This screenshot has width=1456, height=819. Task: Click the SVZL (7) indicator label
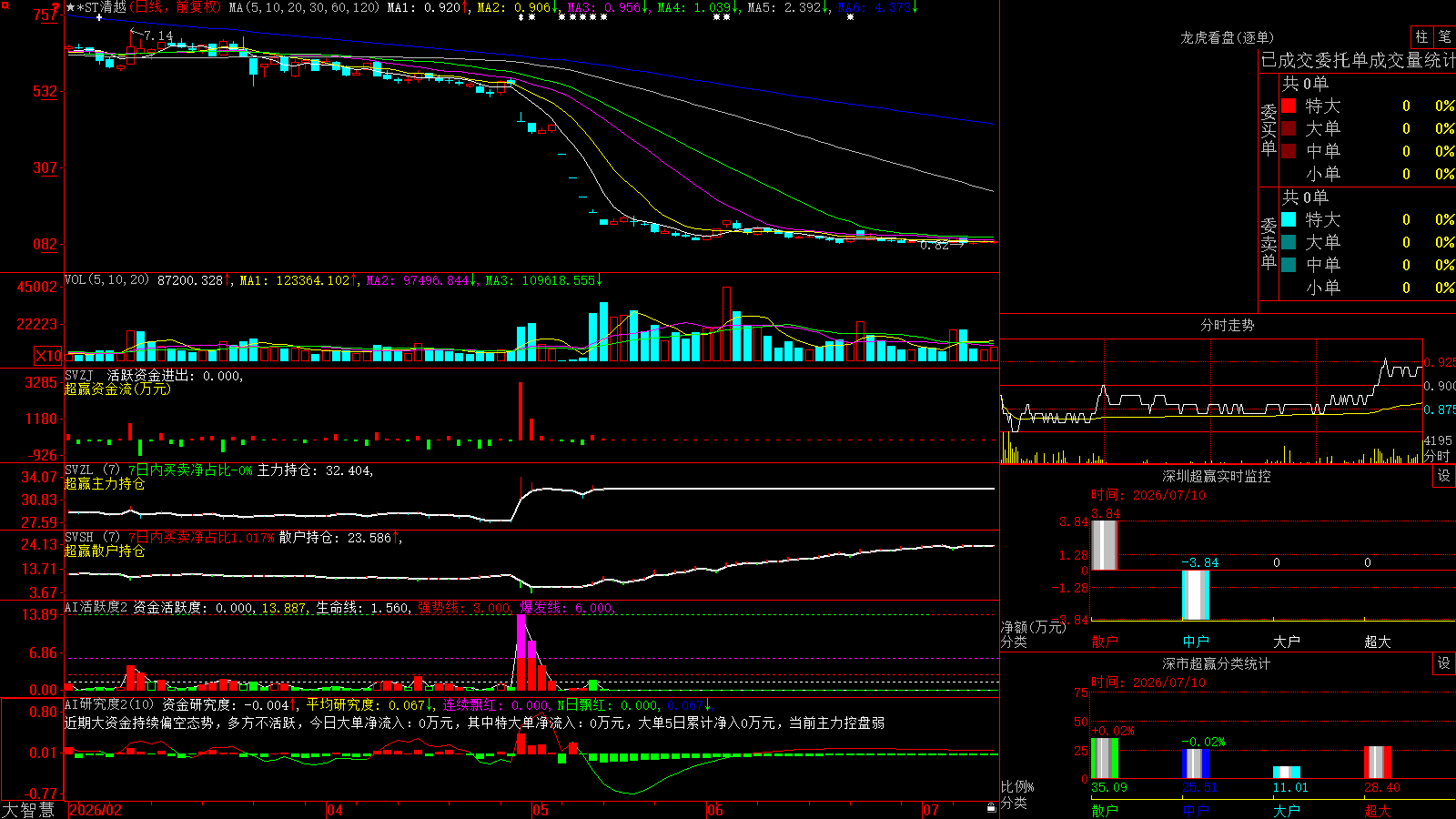[x=92, y=470]
